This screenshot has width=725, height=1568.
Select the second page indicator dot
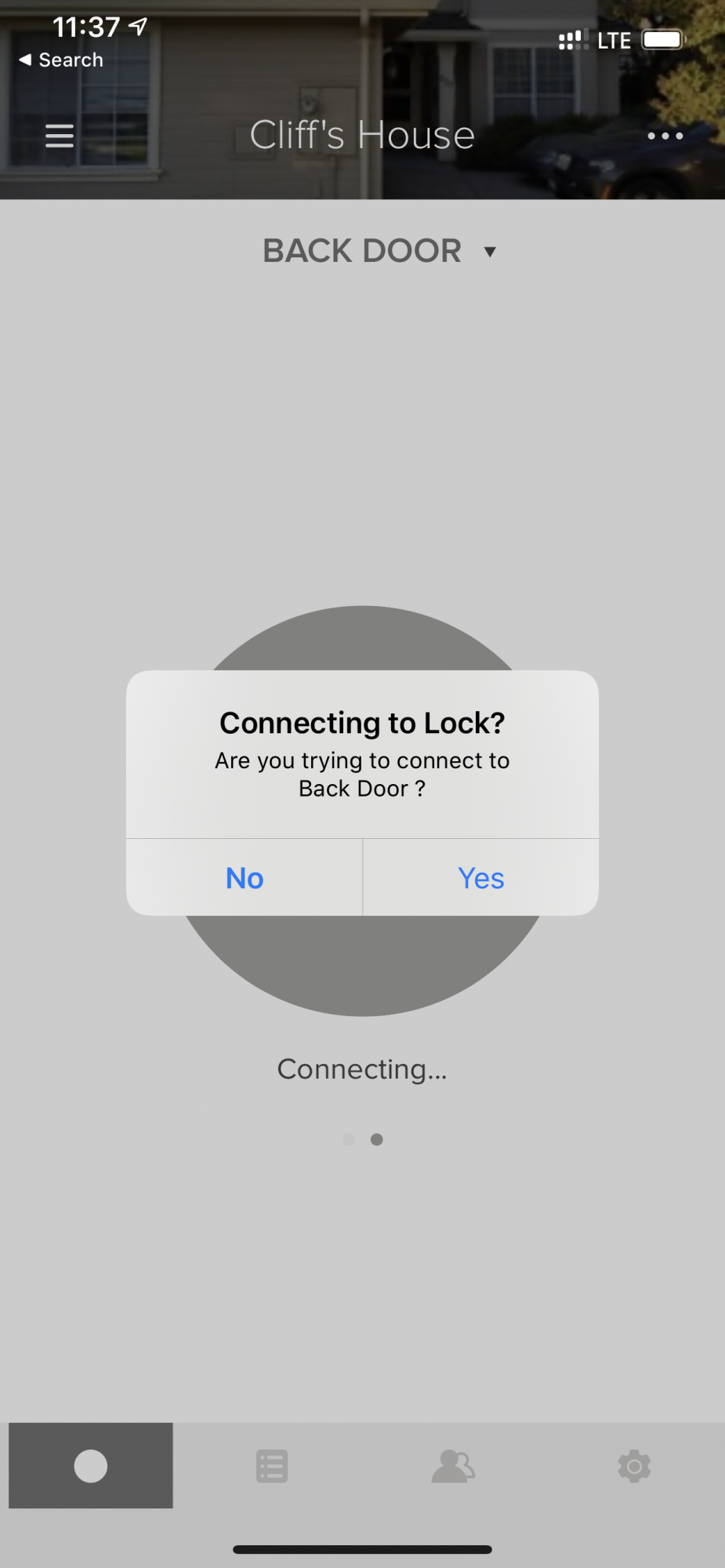(377, 1139)
